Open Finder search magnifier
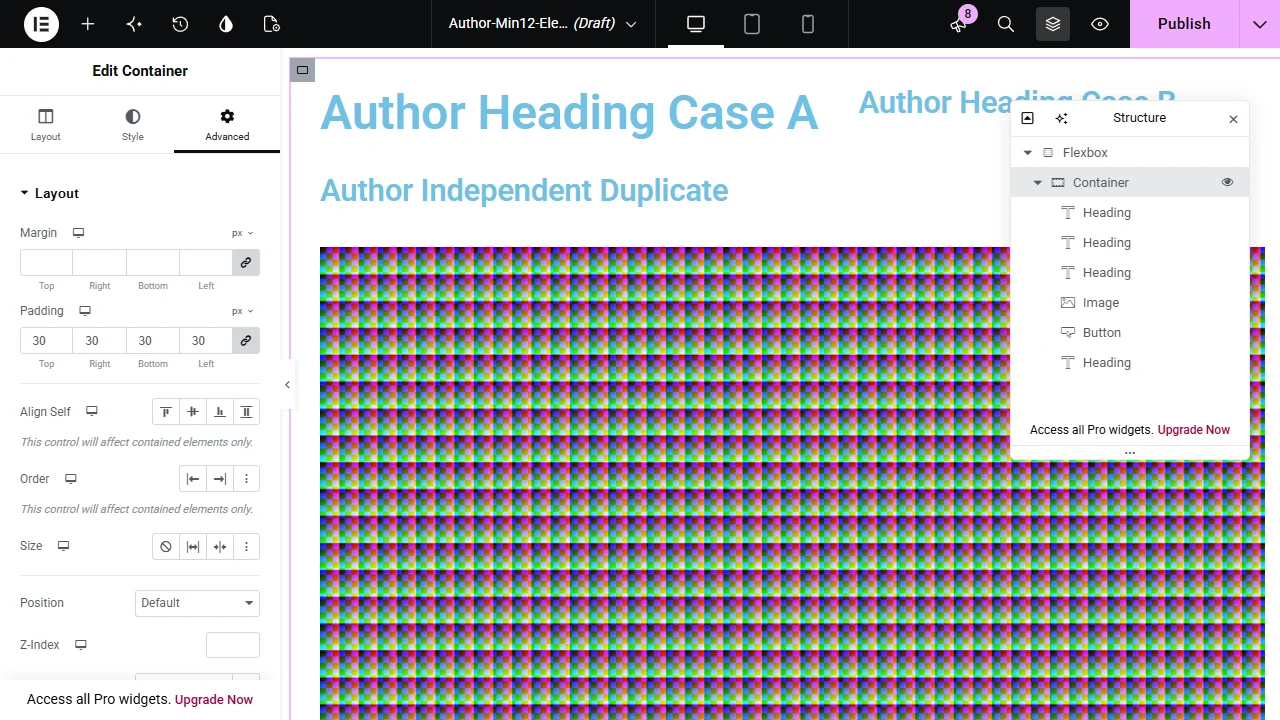Viewport: 1280px width, 720px height. [1006, 24]
